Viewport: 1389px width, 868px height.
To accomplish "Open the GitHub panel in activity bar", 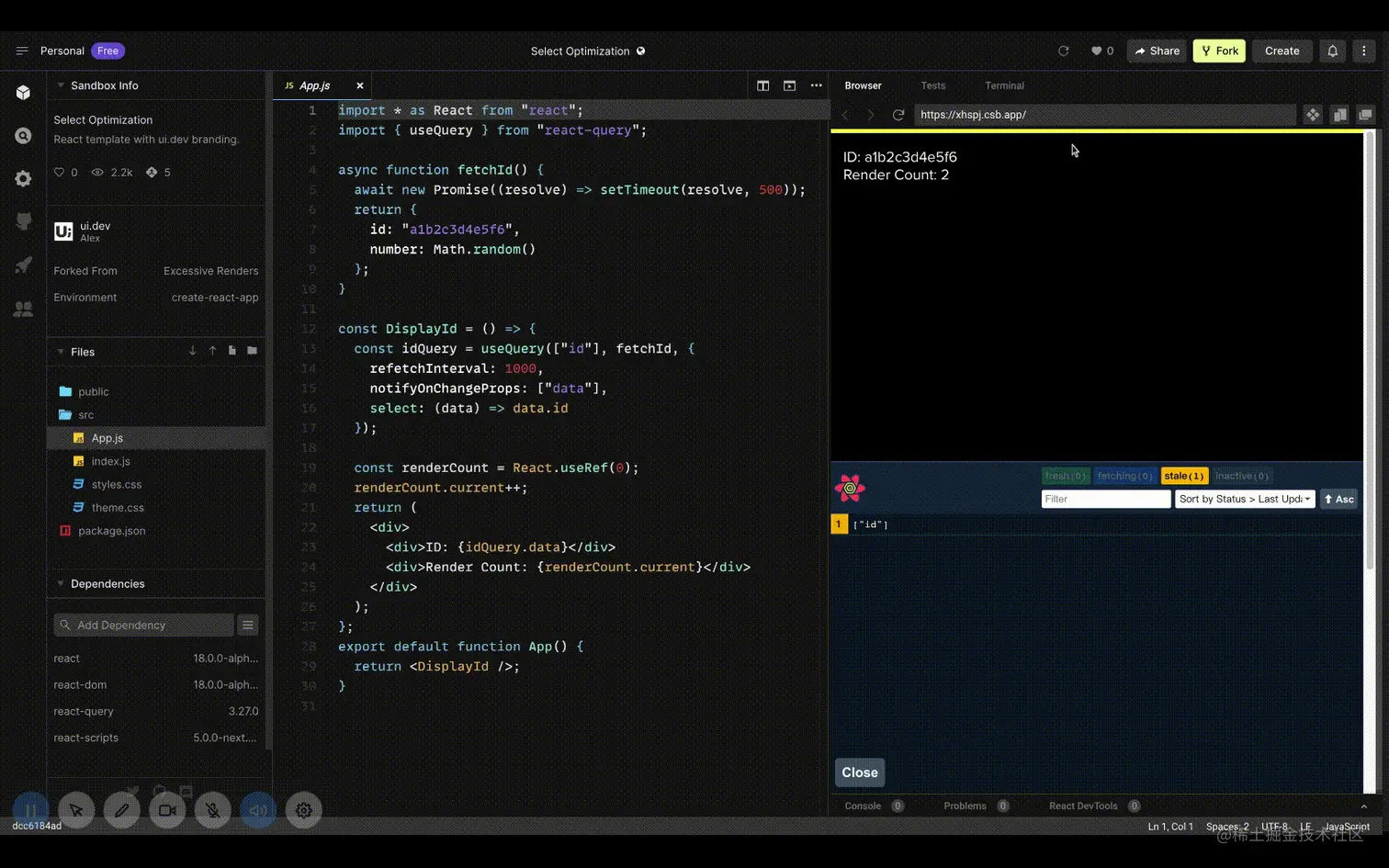I will tap(23, 221).
